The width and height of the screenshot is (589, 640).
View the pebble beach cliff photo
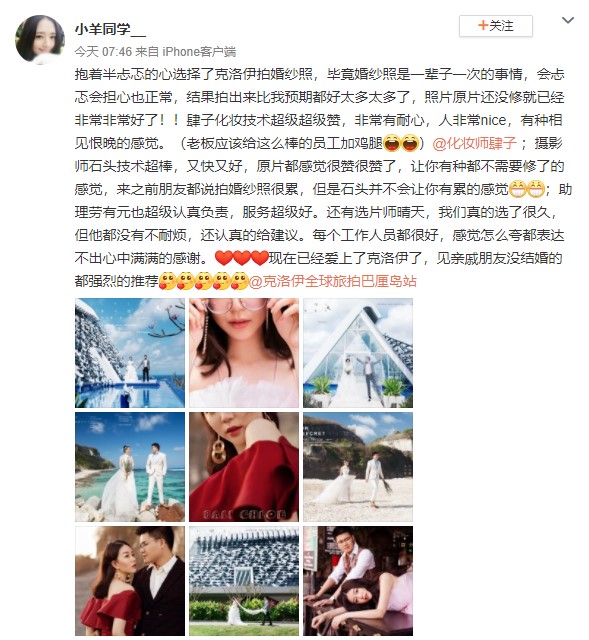(358, 467)
